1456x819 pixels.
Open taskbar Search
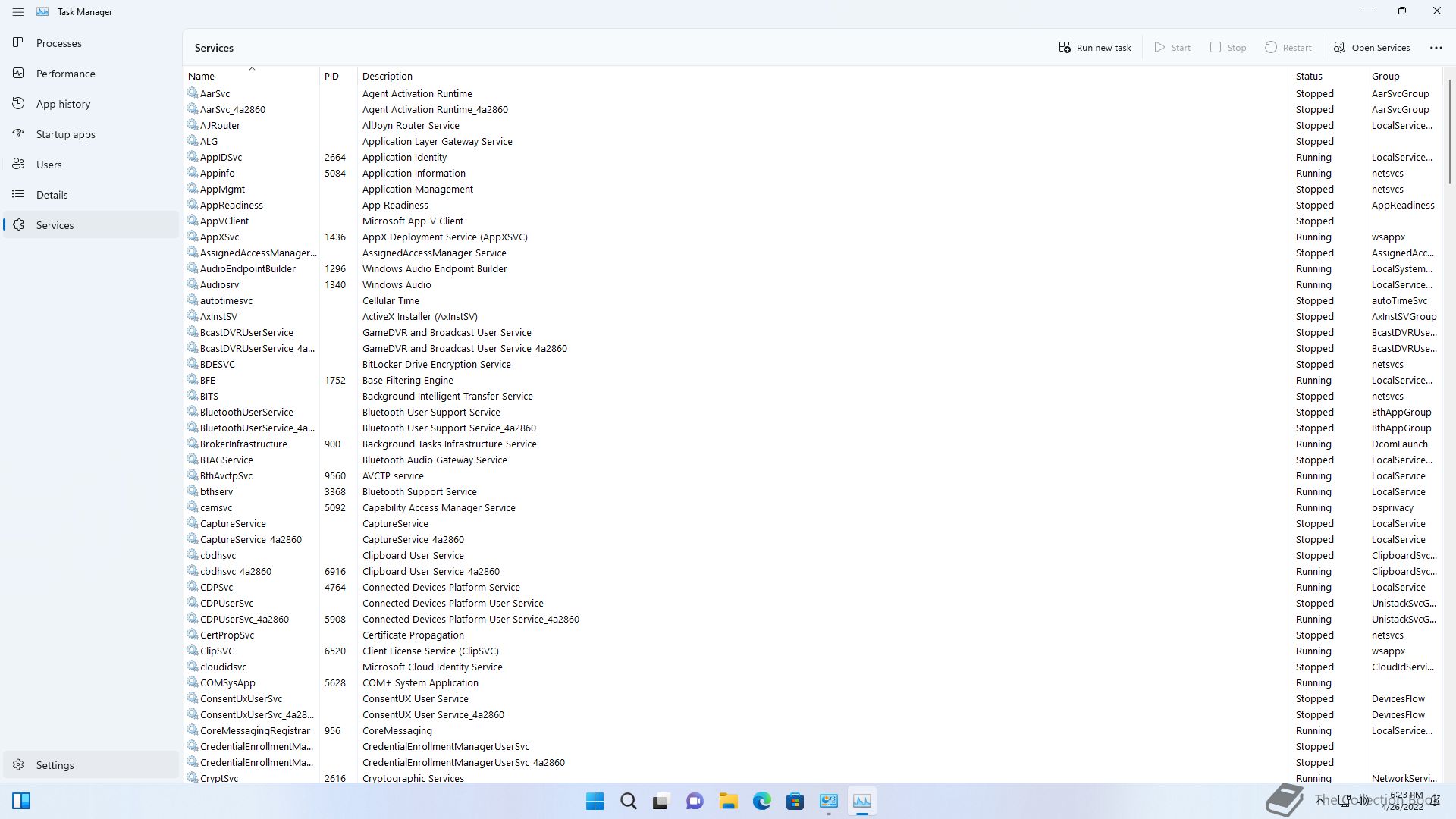click(629, 801)
